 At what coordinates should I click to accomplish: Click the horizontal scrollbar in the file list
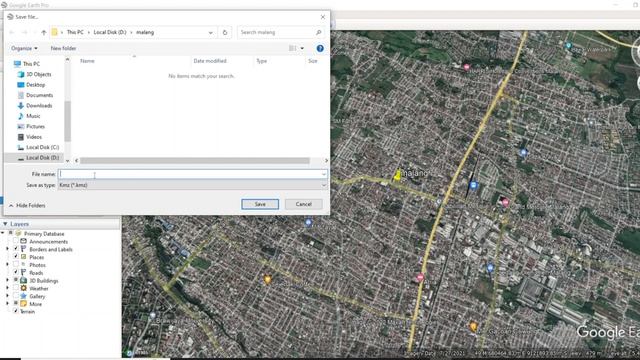pos(195,160)
